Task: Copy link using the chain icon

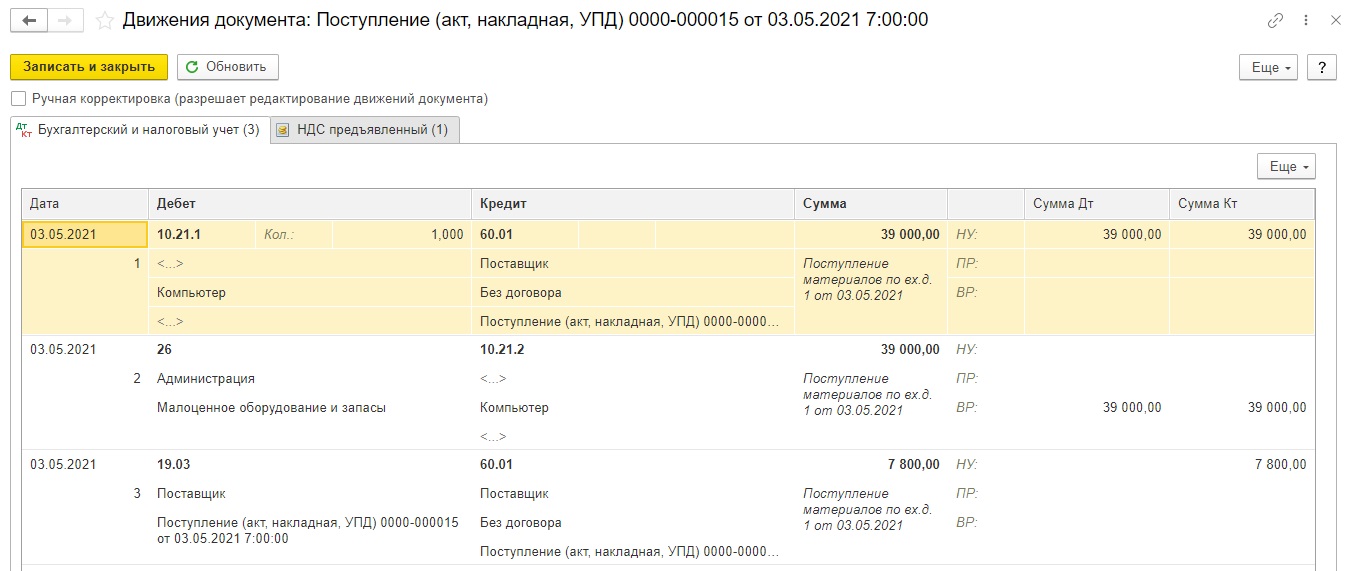Action: pos(1275,20)
